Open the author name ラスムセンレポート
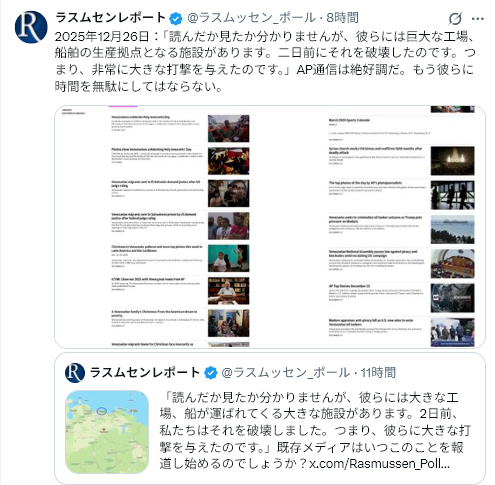 point(111,18)
